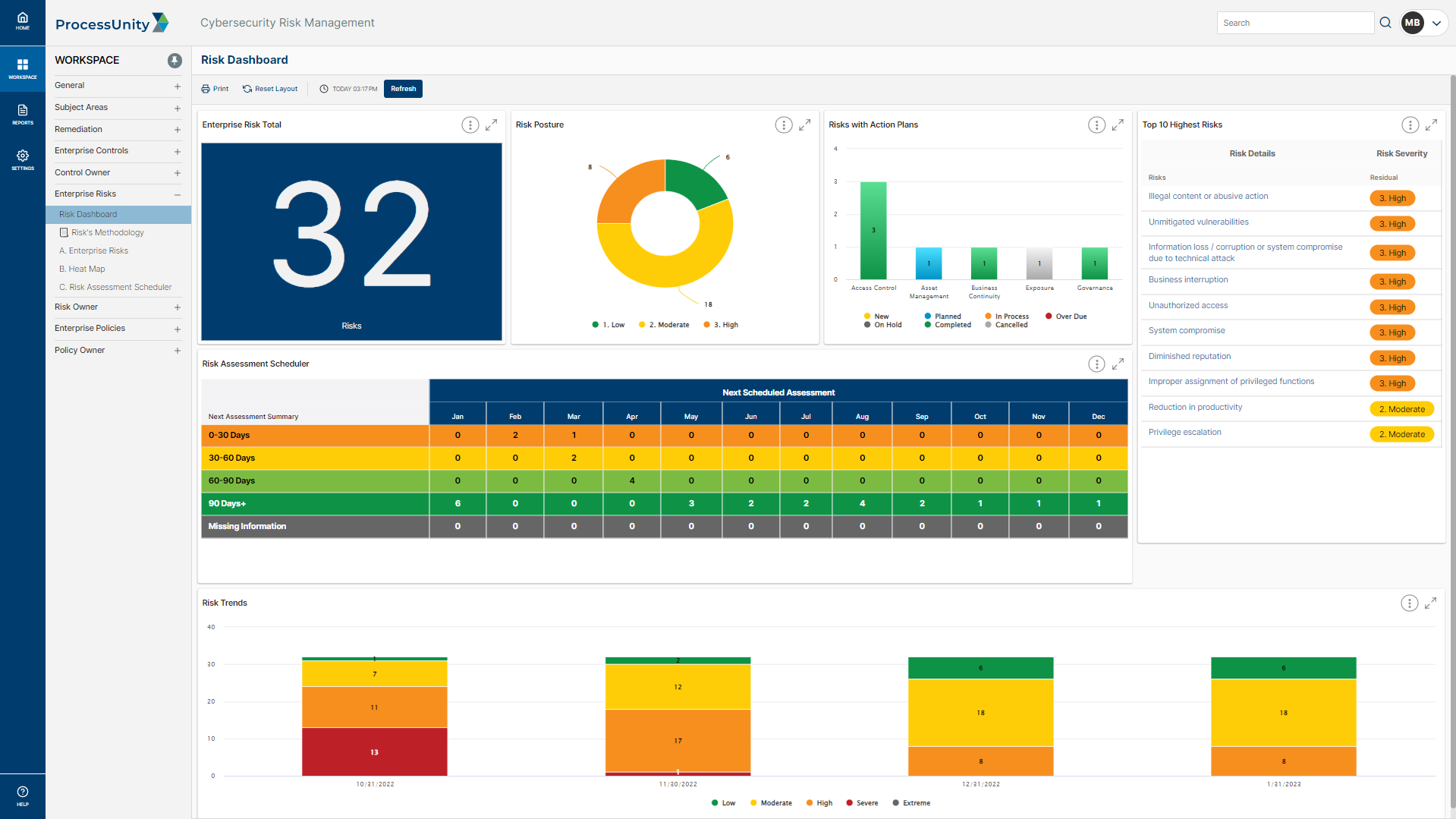Open Privilege escalation risk link
The image size is (1456, 819).
[1184, 433]
